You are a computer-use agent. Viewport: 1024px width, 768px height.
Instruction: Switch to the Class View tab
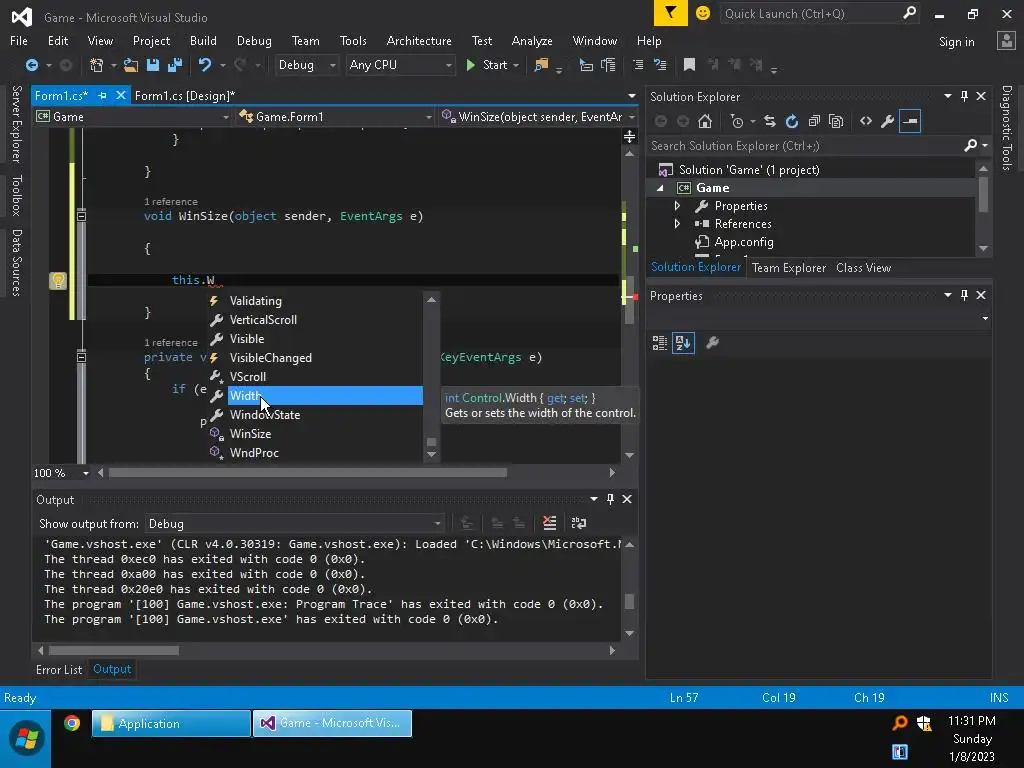tap(863, 268)
